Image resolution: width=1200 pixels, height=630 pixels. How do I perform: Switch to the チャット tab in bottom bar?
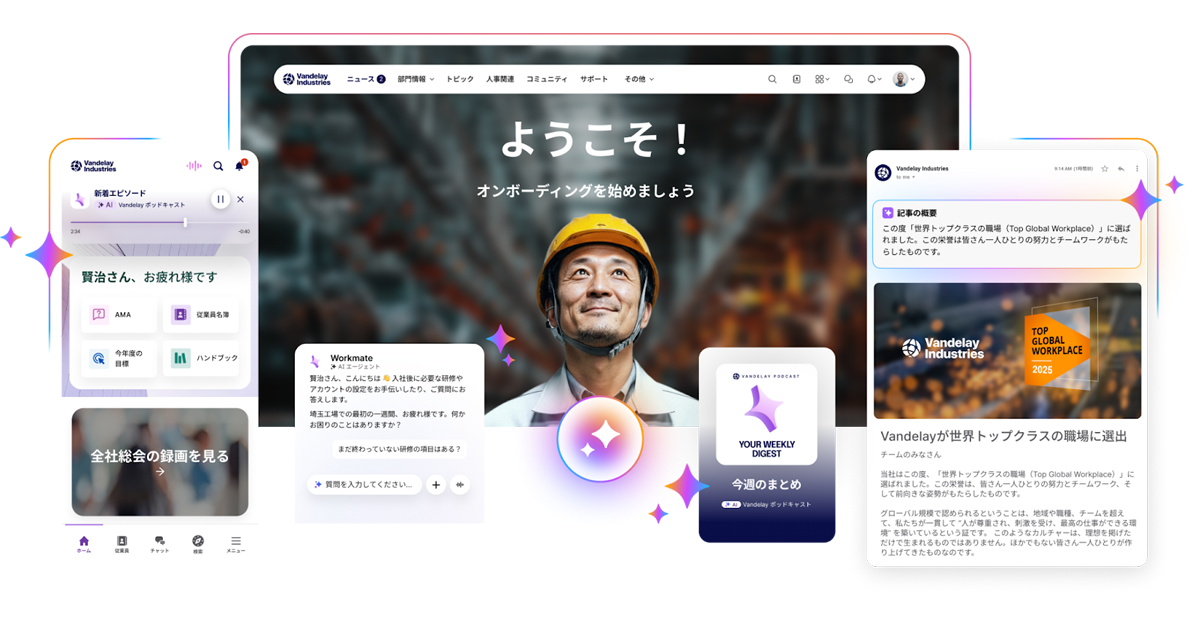pos(160,544)
